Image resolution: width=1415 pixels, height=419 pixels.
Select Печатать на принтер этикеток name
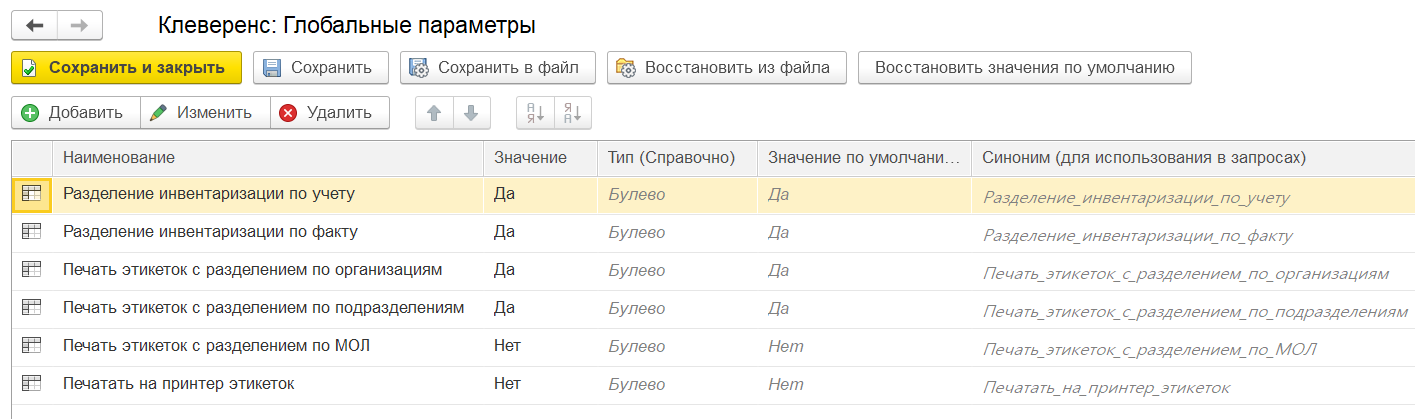coord(178,384)
